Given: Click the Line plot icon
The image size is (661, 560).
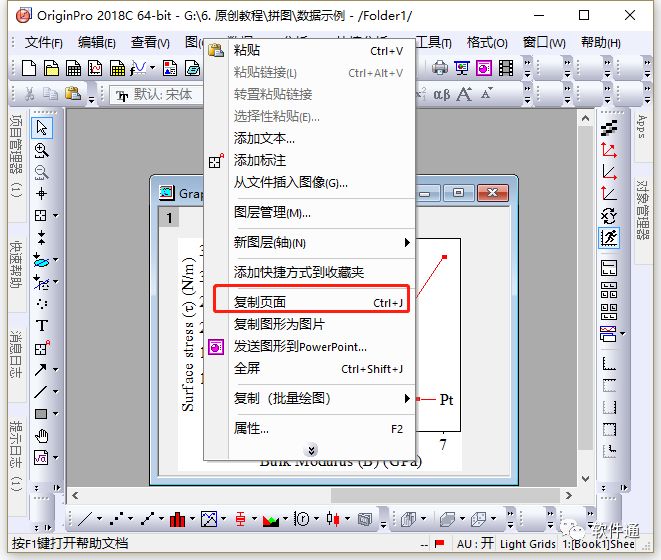Looking at the screenshot, I should (84, 519).
